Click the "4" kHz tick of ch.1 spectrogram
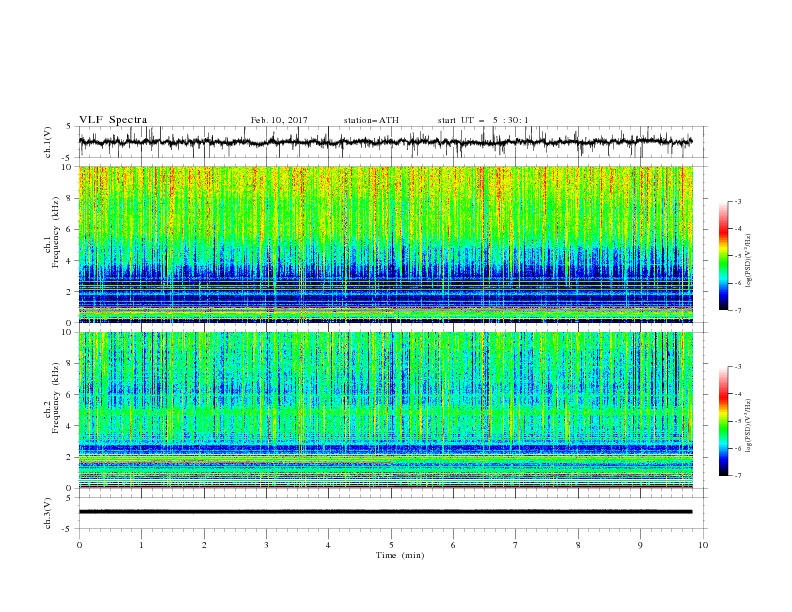The image size is (792, 612). click(x=71, y=261)
